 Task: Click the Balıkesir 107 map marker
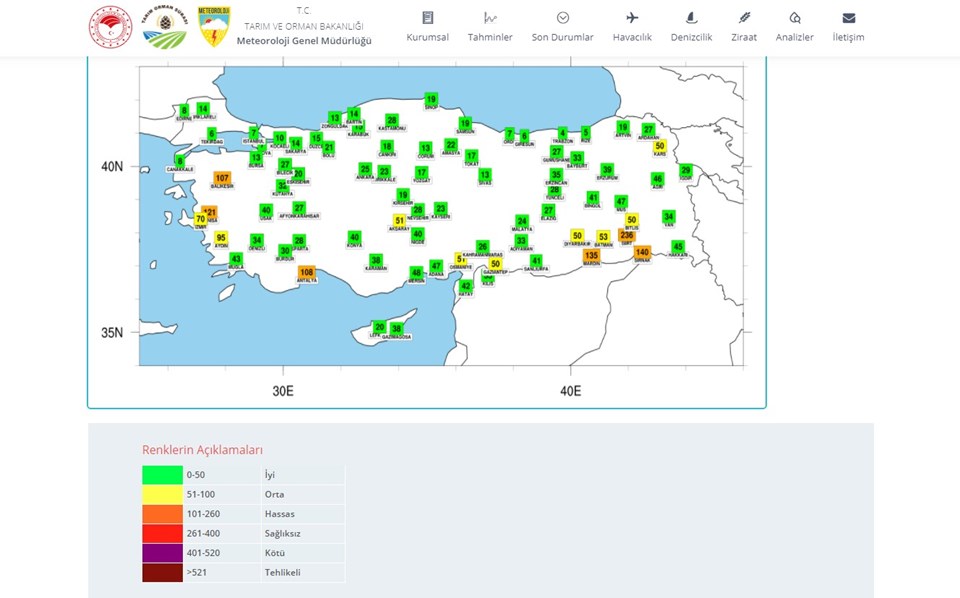pyautogui.click(x=222, y=178)
